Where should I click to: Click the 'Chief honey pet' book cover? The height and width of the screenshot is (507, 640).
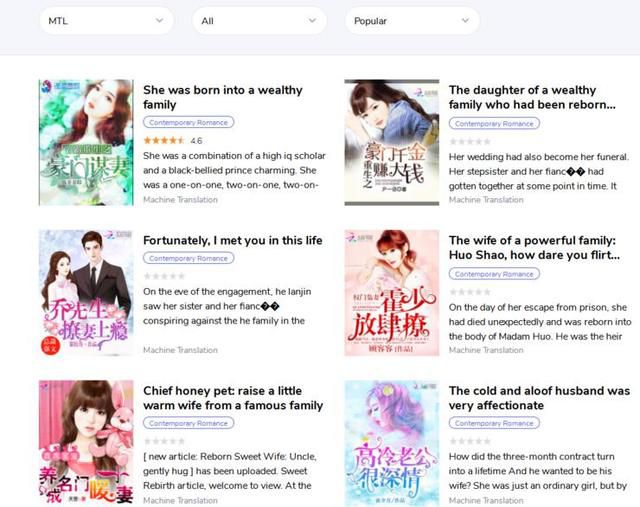click(86, 443)
